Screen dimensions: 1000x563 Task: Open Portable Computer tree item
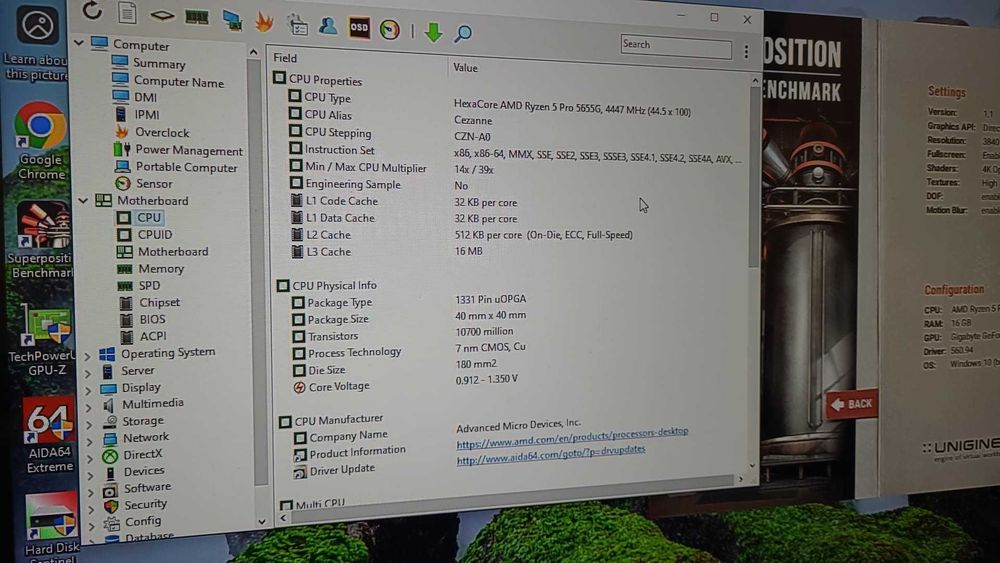point(186,167)
